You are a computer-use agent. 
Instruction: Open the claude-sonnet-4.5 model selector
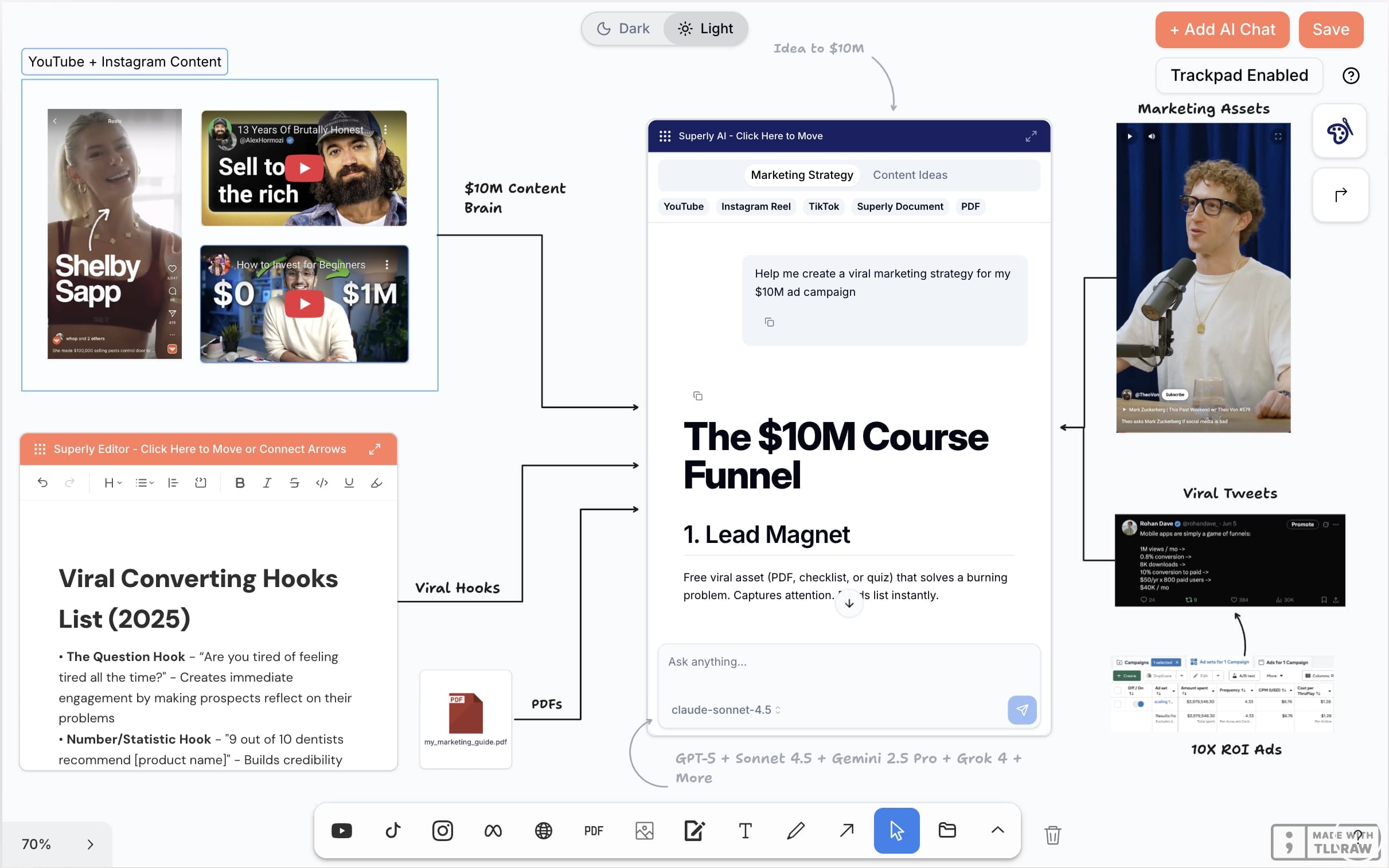[725, 710]
